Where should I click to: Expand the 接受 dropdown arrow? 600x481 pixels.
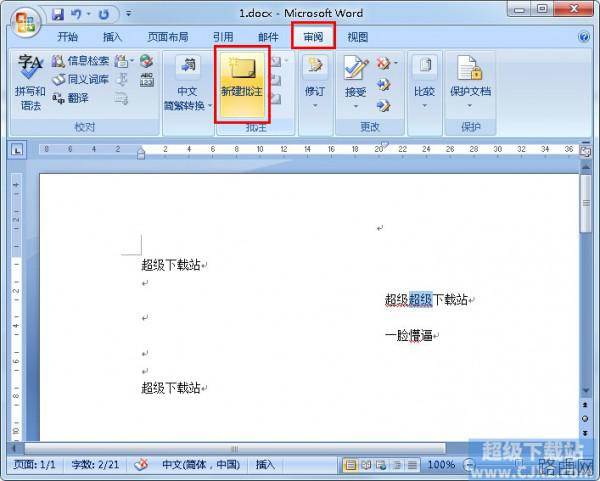point(356,106)
